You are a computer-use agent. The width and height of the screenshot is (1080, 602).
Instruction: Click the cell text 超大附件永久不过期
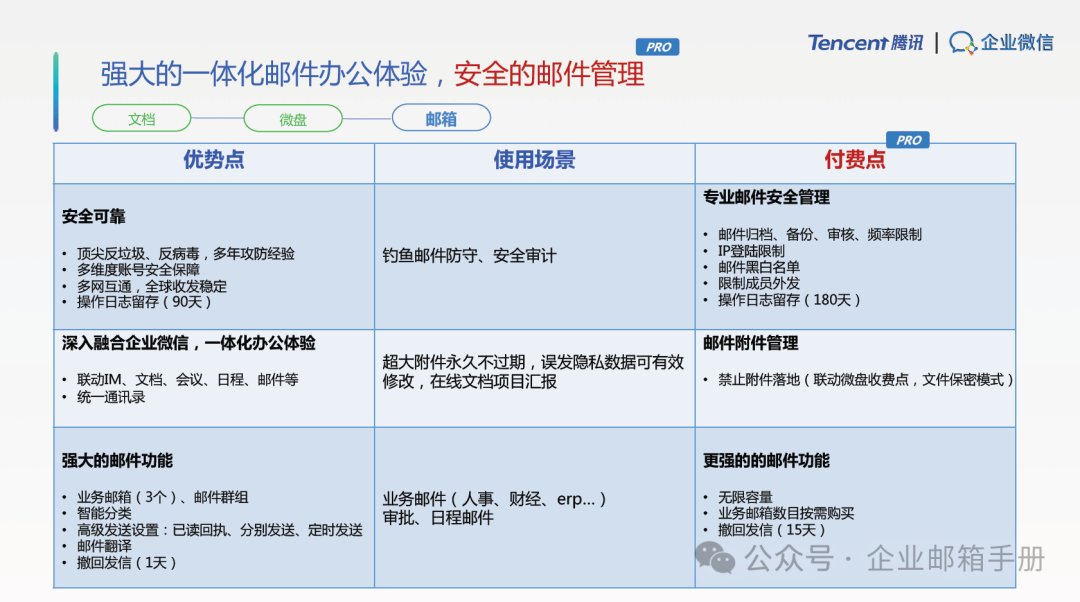coord(454,362)
